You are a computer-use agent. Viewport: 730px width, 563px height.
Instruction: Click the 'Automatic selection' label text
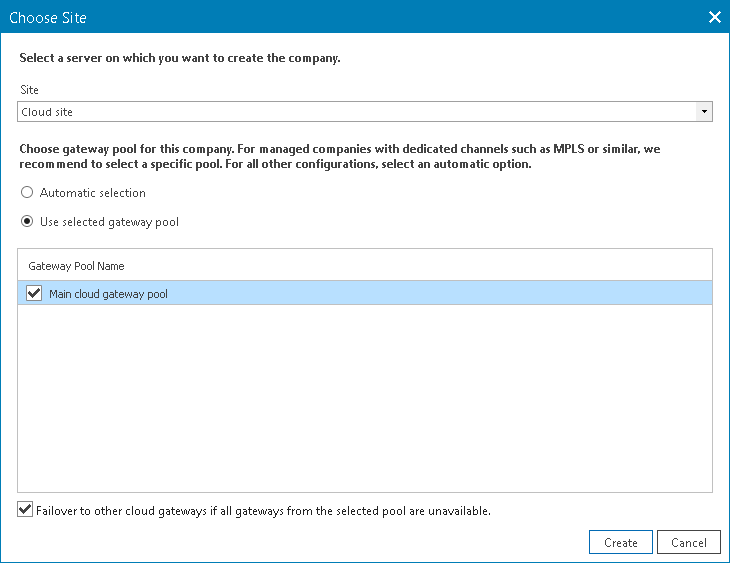click(x=93, y=193)
